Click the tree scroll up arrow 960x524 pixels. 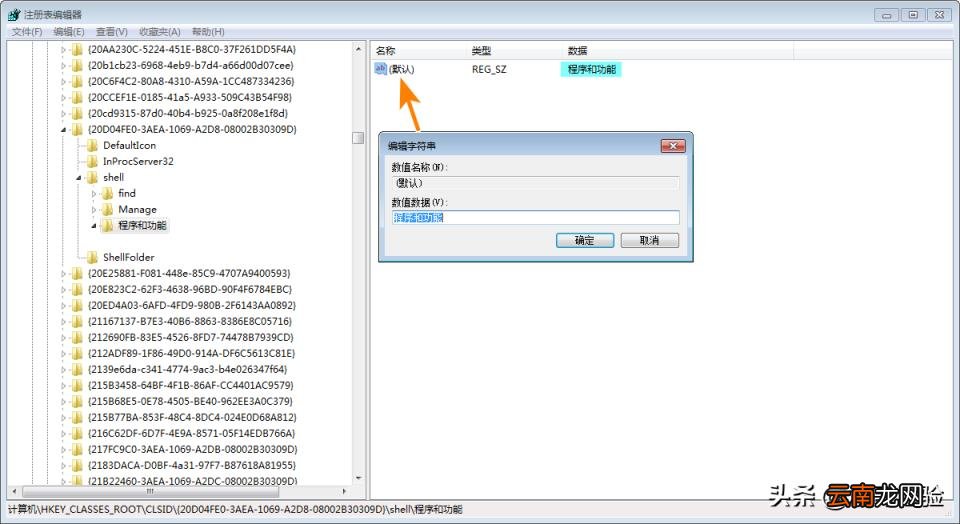pos(359,49)
